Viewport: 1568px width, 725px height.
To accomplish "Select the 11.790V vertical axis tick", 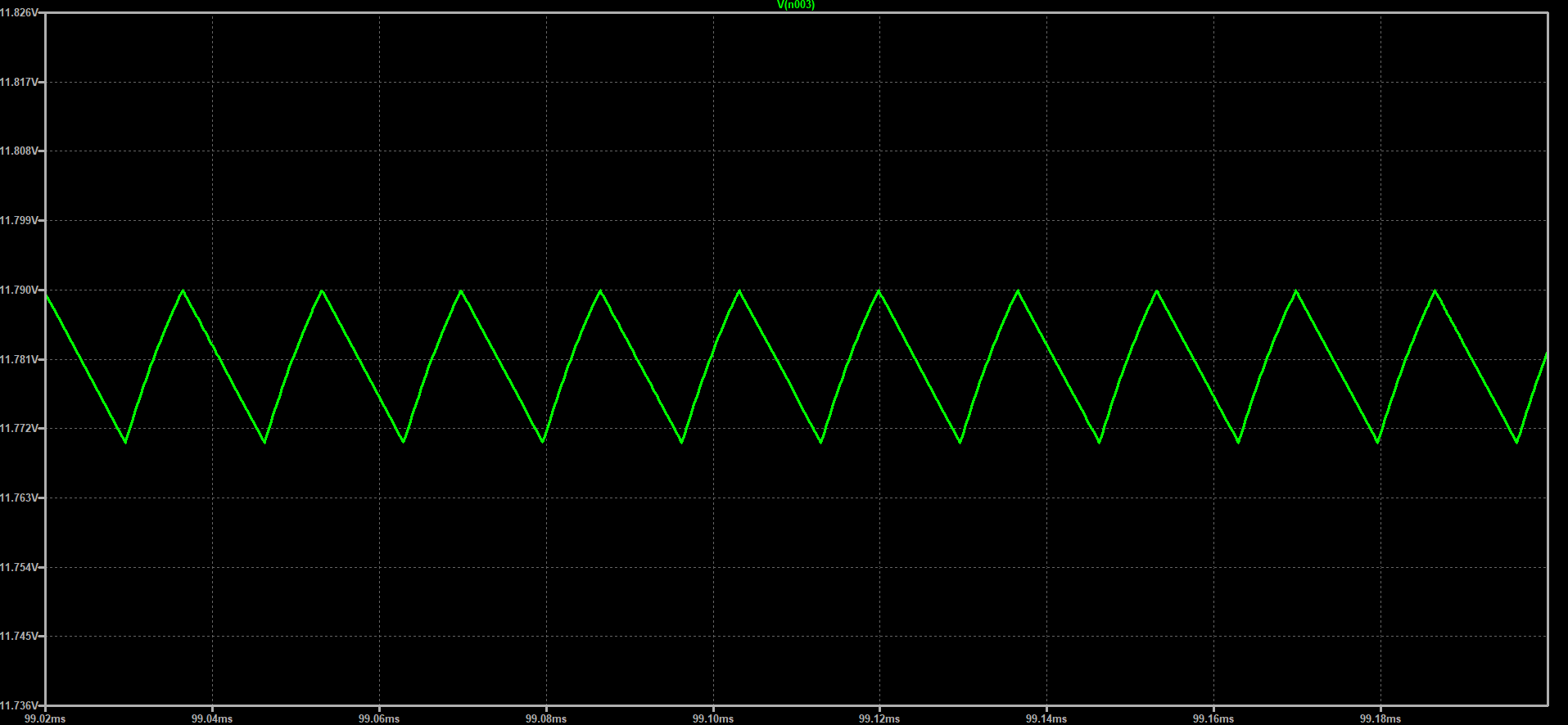I will (x=19, y=290).
